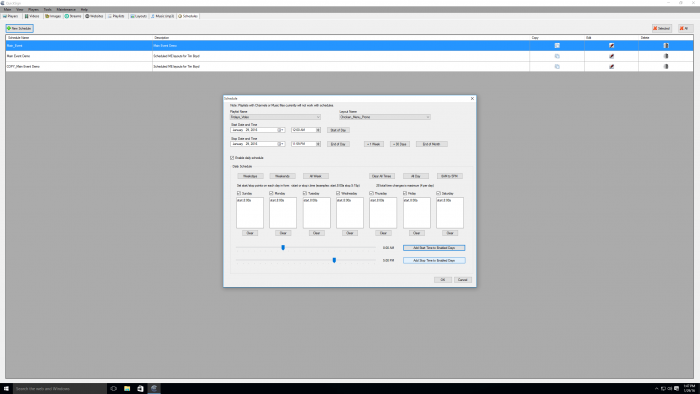Click the End of Day button
Screen dimensions: 700x394
click(338, 144)
